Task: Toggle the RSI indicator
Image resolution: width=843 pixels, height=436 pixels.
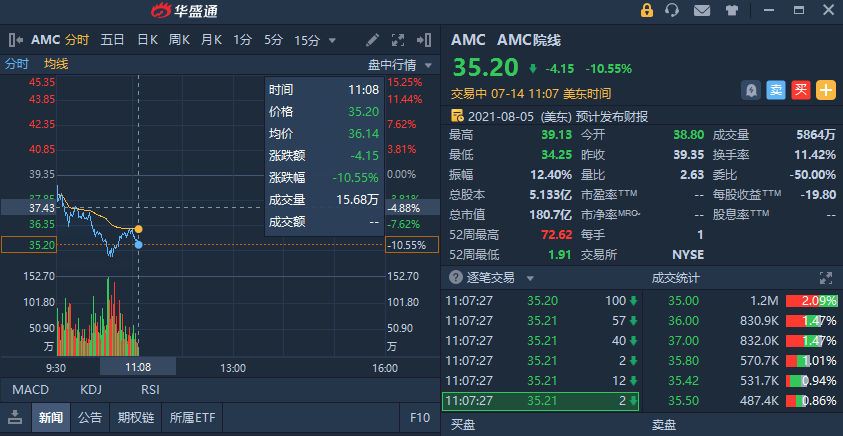Action: [x=150, y=389]
